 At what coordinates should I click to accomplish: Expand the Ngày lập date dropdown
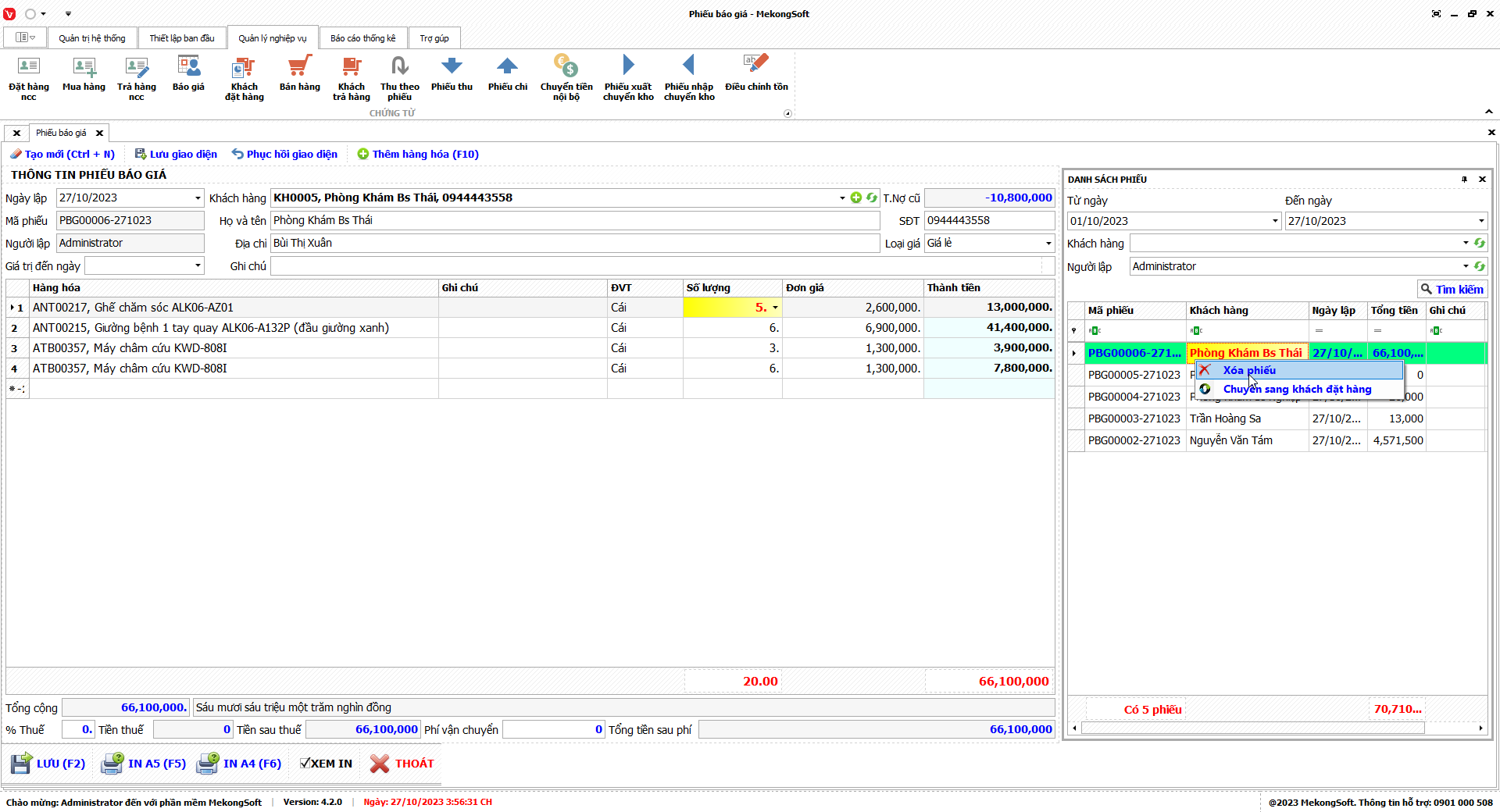coord(198,198)
